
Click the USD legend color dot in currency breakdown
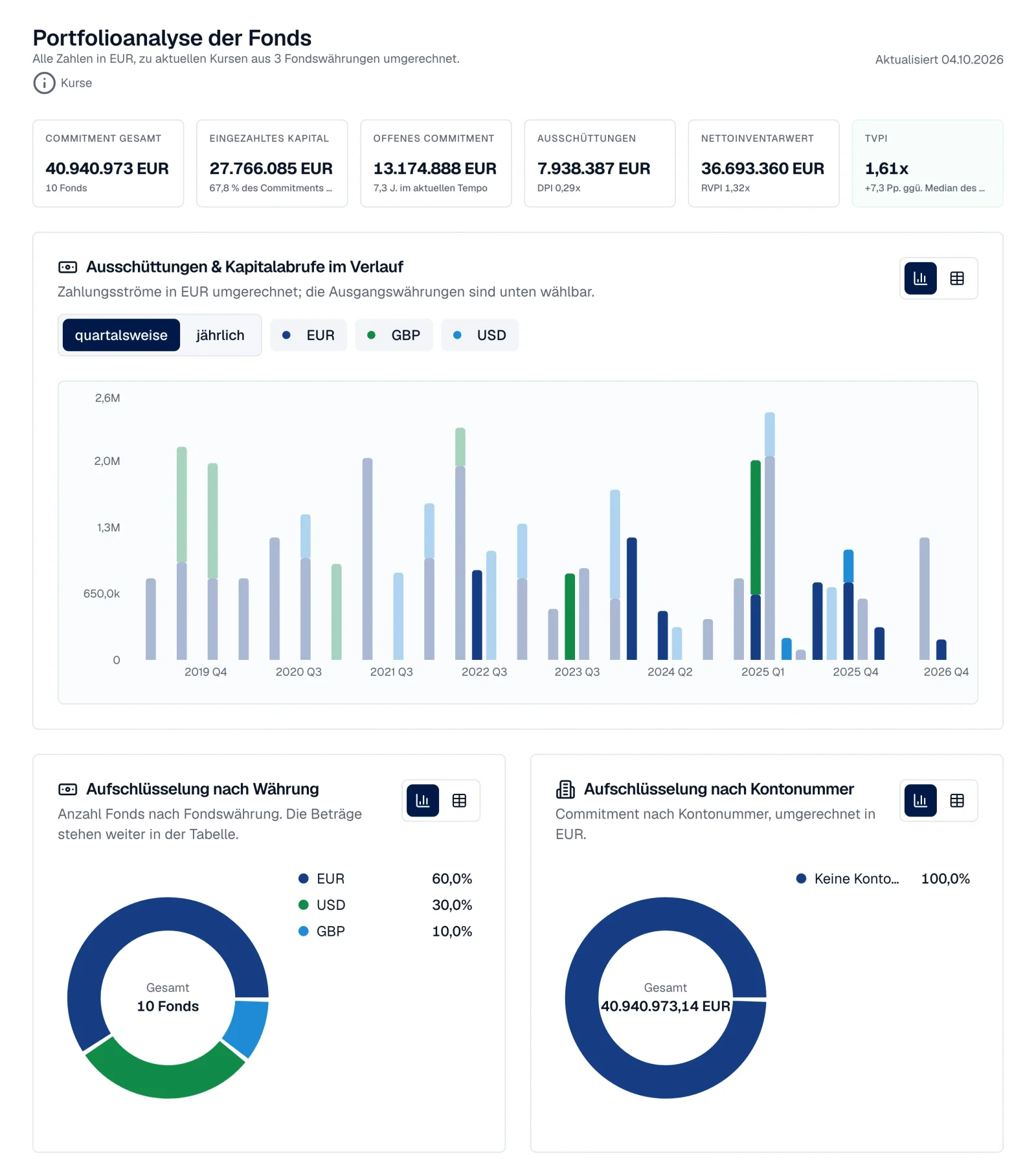(303, 905)
